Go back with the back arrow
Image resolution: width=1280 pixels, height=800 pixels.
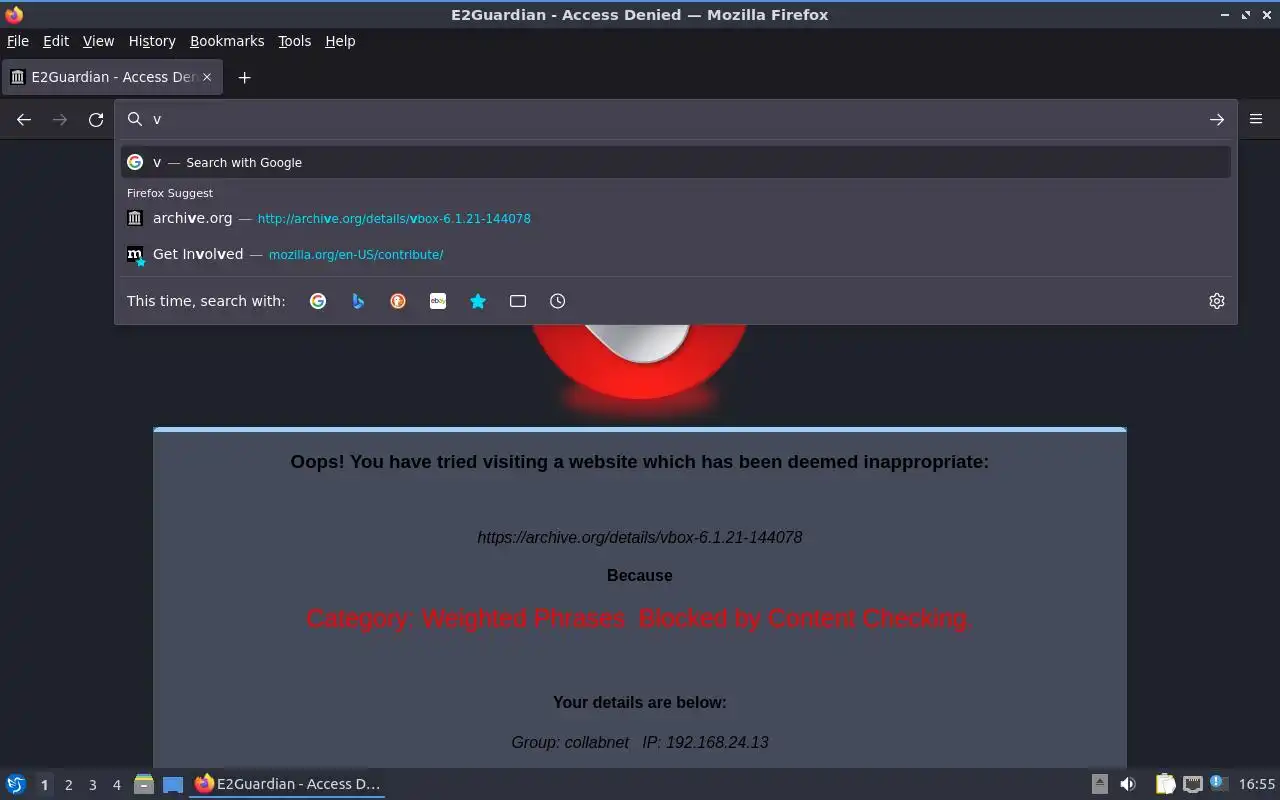tap(24, 119)
